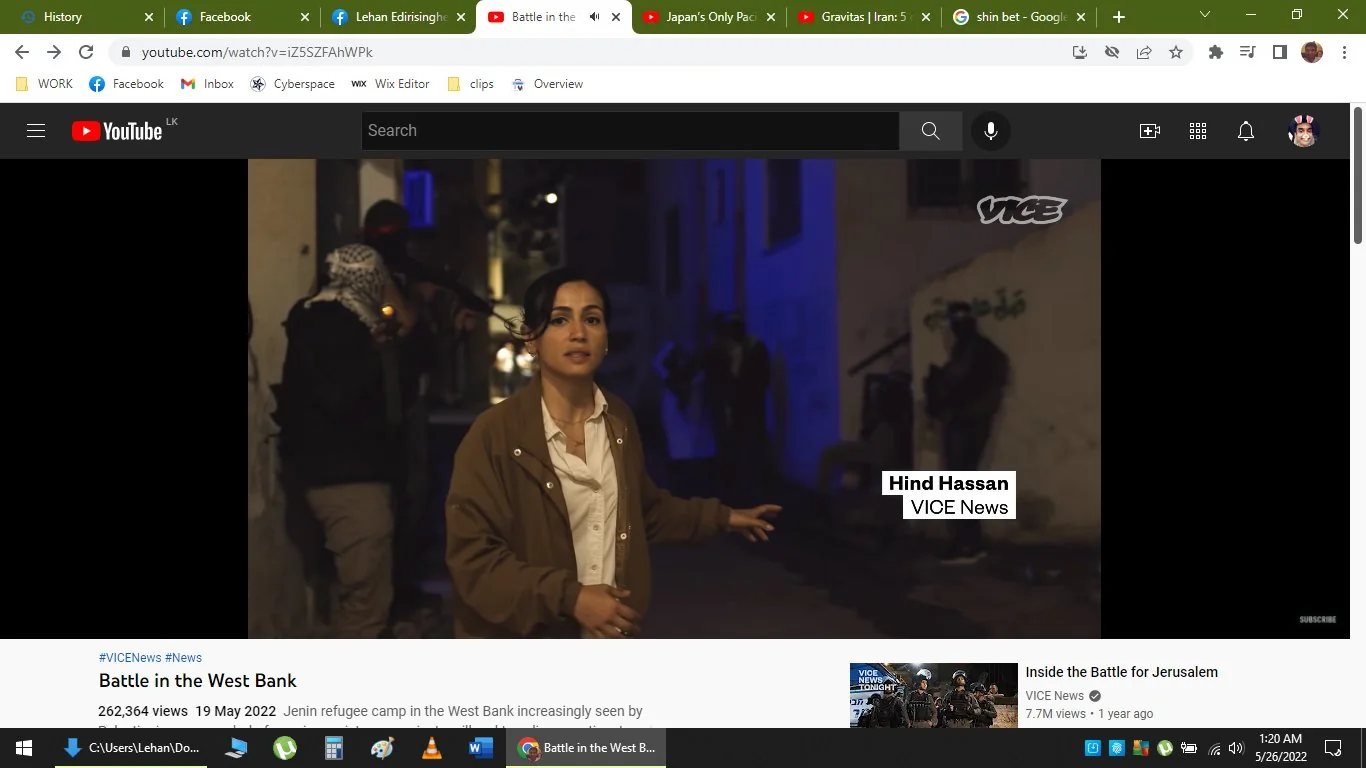The width and height of the screenshot is (1366, 768).
Task: Close the shin bet Google tab
Action: click(x=1083, y=17)
